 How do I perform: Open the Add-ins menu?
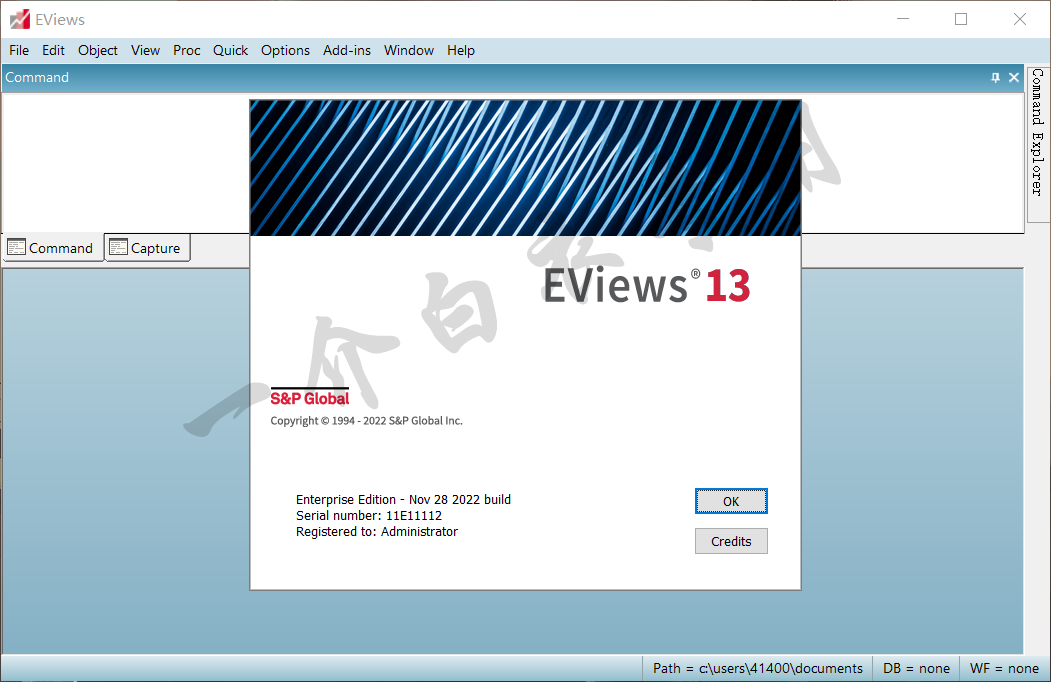tap(347, 50)
